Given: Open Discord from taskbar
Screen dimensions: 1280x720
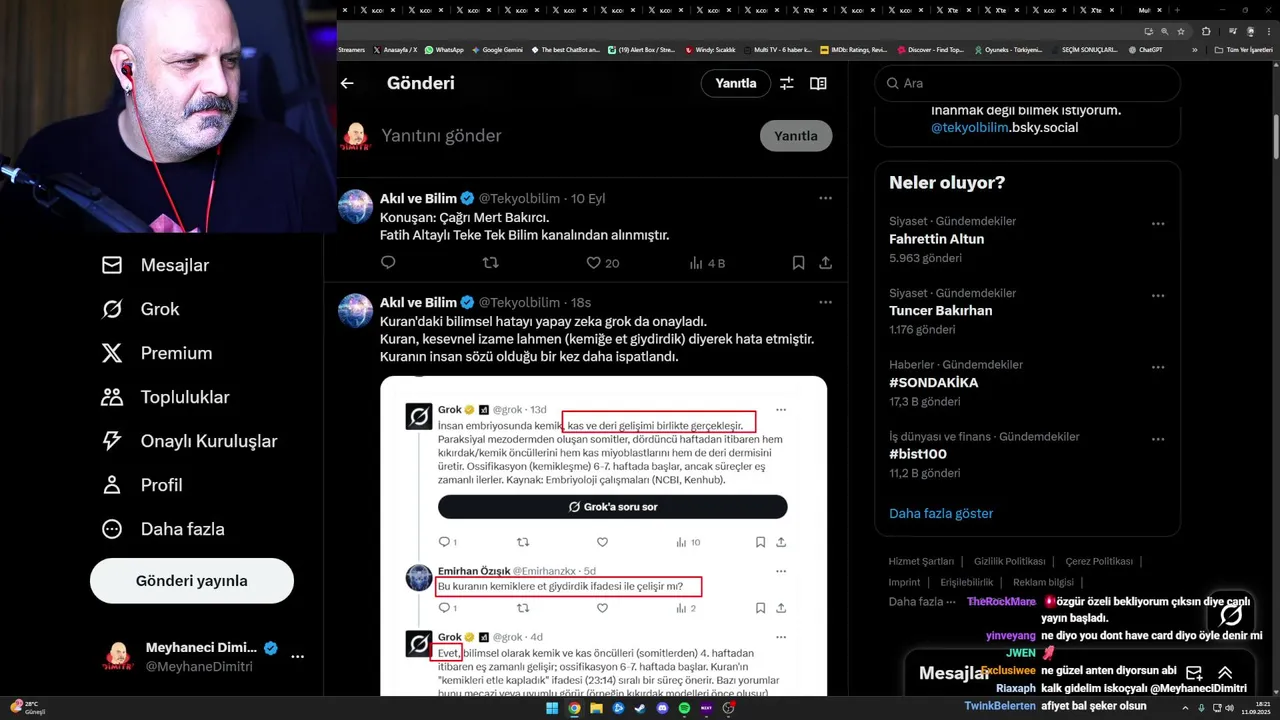Looking at the screenshot, I should click(x=662, y=708).
